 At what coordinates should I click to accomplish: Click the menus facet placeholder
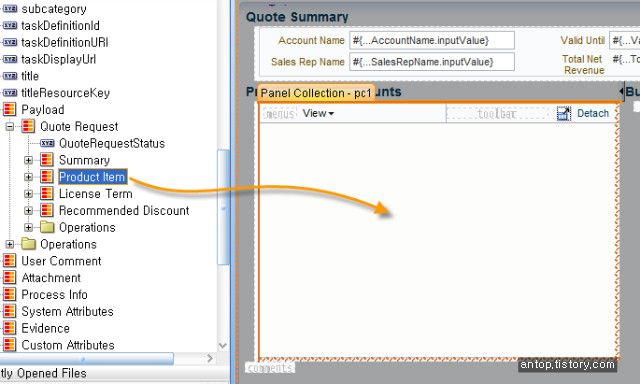[280, 114]
